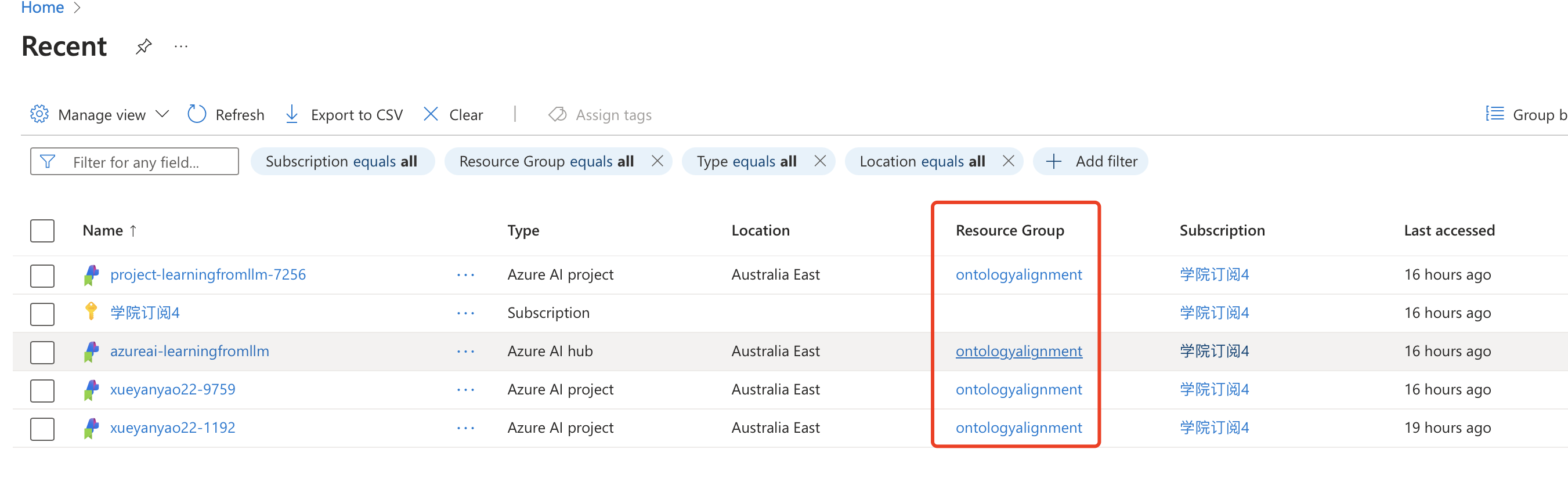Select the azureai-learningfromllm row checkbox
The height and width of the screenshot is (478, 1568).
pos(42,352)
